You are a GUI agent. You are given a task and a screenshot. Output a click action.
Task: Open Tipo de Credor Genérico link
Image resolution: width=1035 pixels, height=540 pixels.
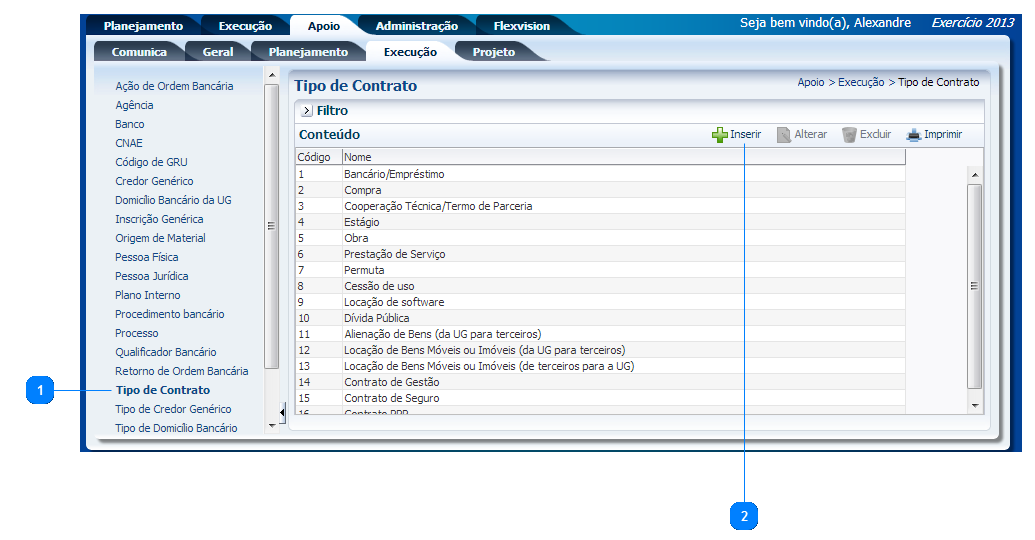pos(173,409)
